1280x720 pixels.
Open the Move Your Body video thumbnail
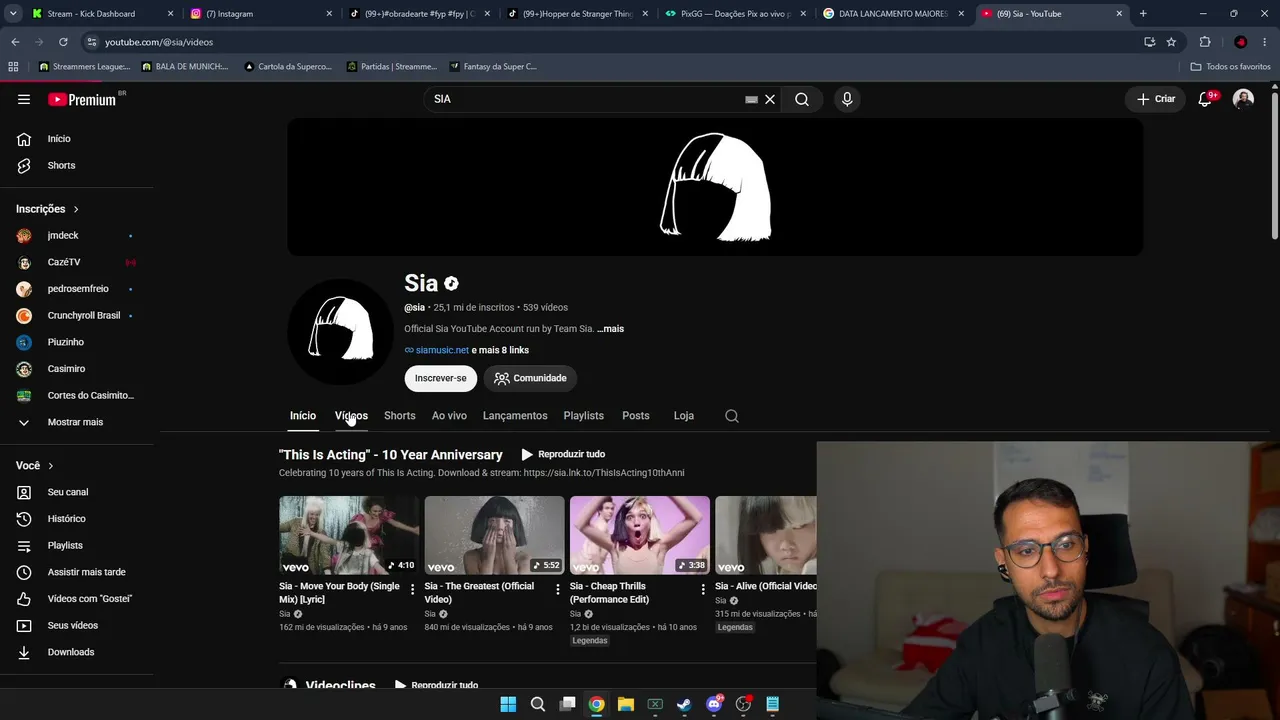point(349,535)
